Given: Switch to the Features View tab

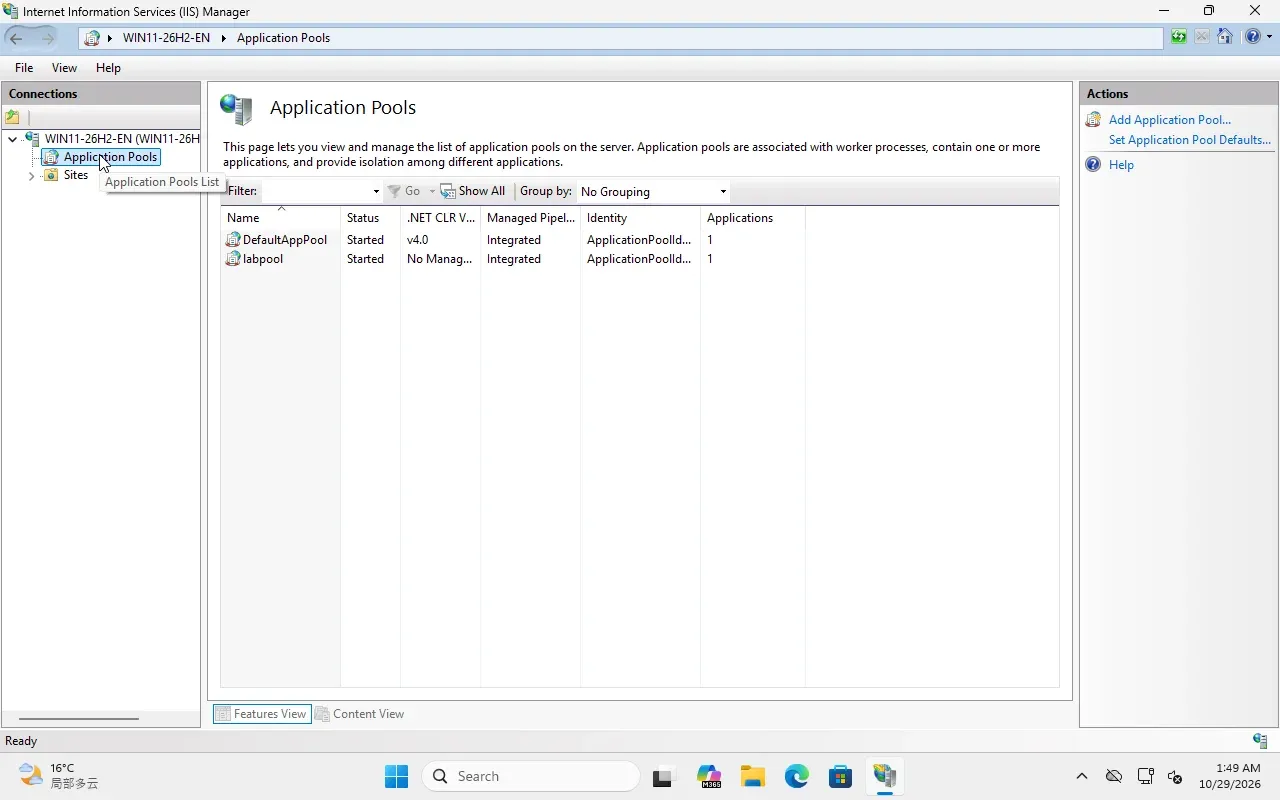Looking at the screenshot, I should 262,714.
